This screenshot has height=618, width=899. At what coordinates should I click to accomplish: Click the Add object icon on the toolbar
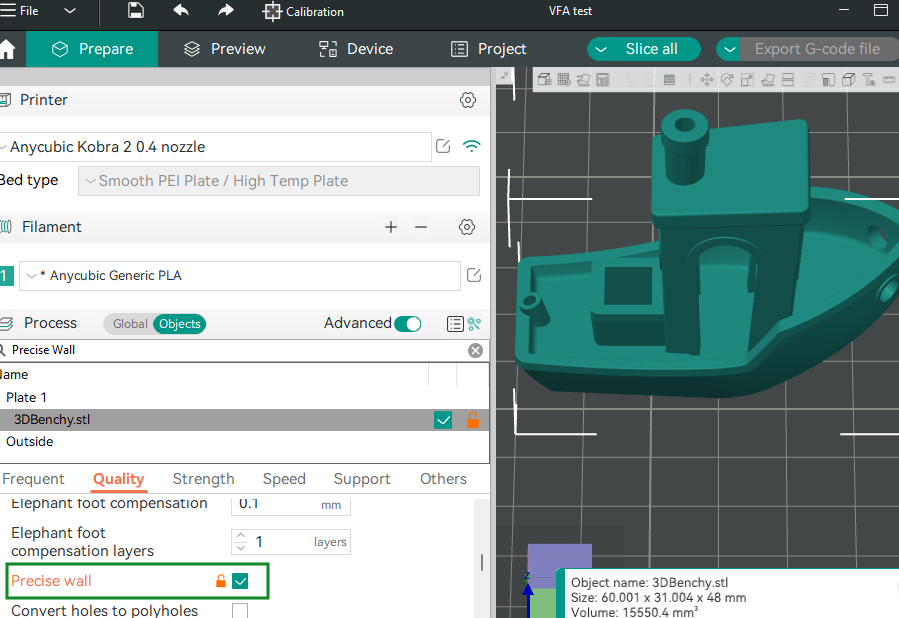point(544,79)
